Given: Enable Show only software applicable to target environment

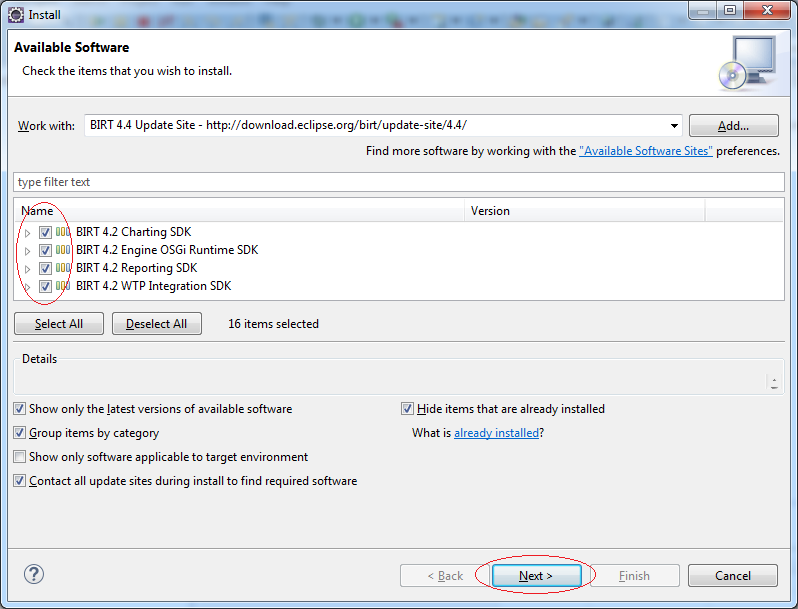Looking at the screenshot, I should tap(19, 456).
